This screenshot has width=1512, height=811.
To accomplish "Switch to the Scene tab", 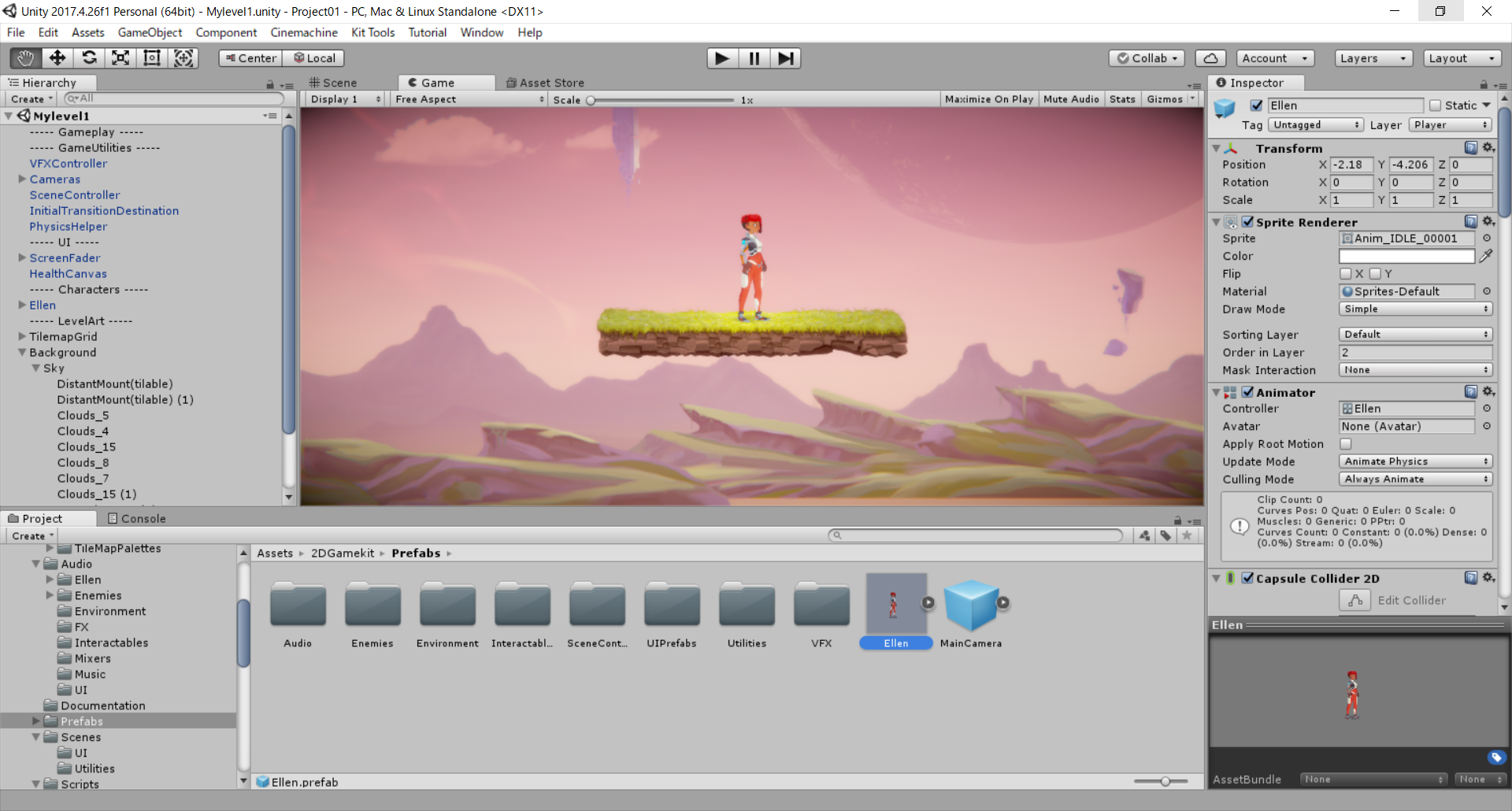I will pos(333,83).
